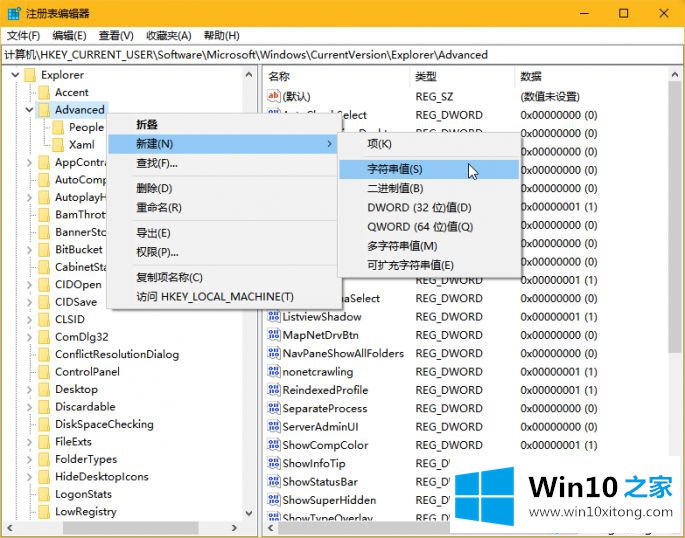Click 访问 HKEY_LOCAL_MACHINE(T) menu entry
The width and height of the screenshot is (685, 538).
(223, 297)
